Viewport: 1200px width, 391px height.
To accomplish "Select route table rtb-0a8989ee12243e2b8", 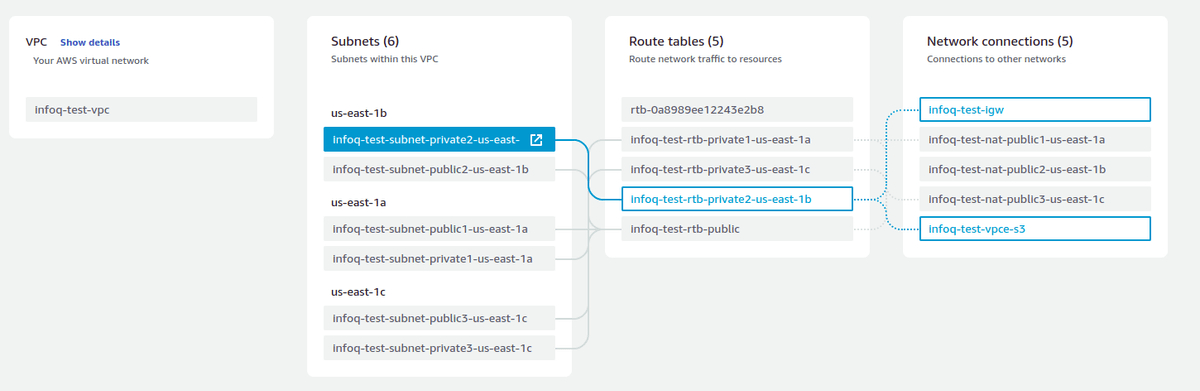I will click(737, 109).
